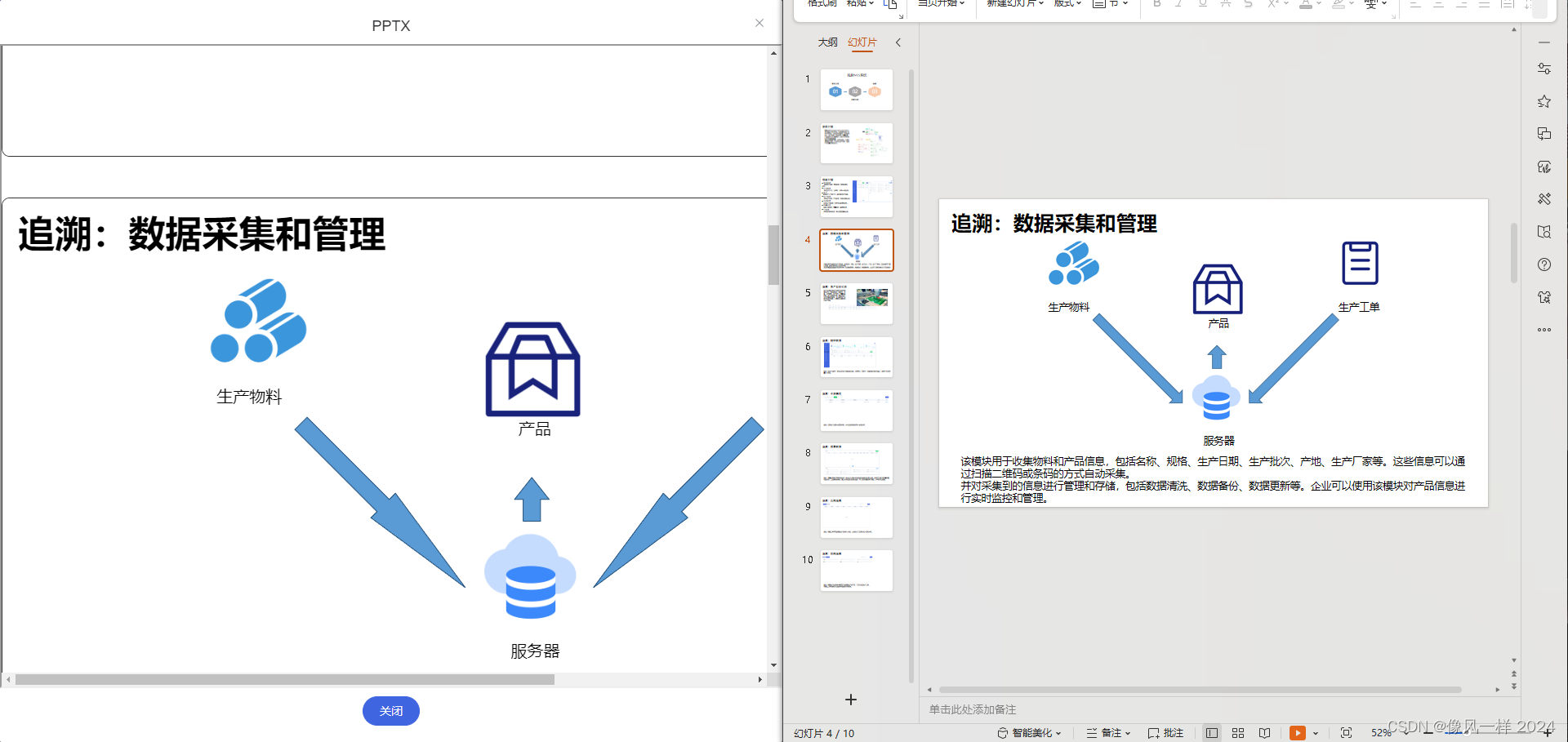Image resolution: width=1568 pixels, height=742 pixels.
Task: Select the 产品 box icon on editor slide
Action: click(x=1218, y=289)
